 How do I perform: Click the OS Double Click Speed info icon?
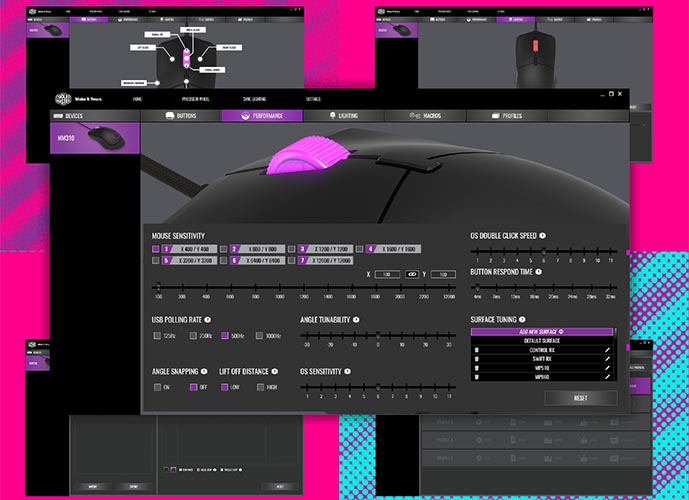point(542,236)
